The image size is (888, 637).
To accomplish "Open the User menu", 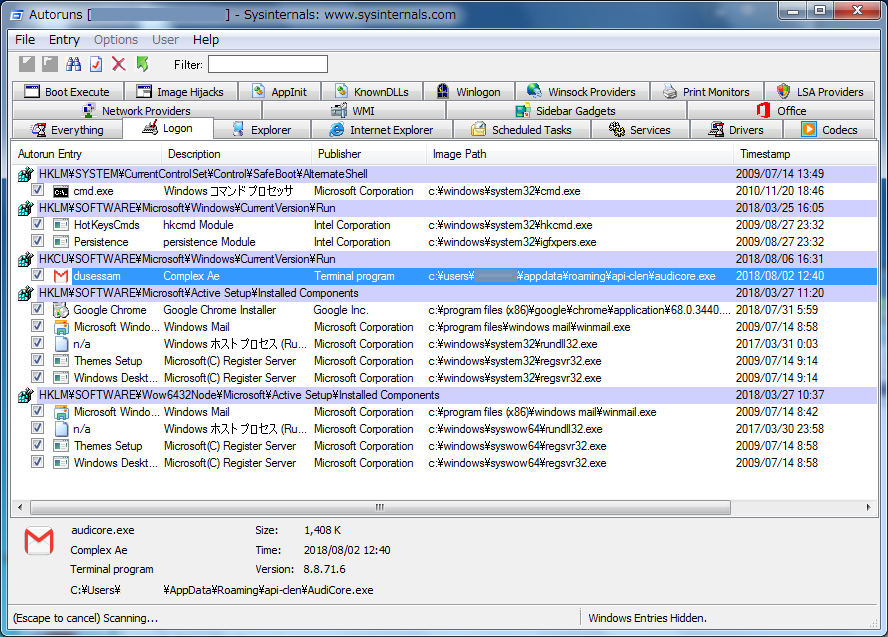I will [165, 40].
